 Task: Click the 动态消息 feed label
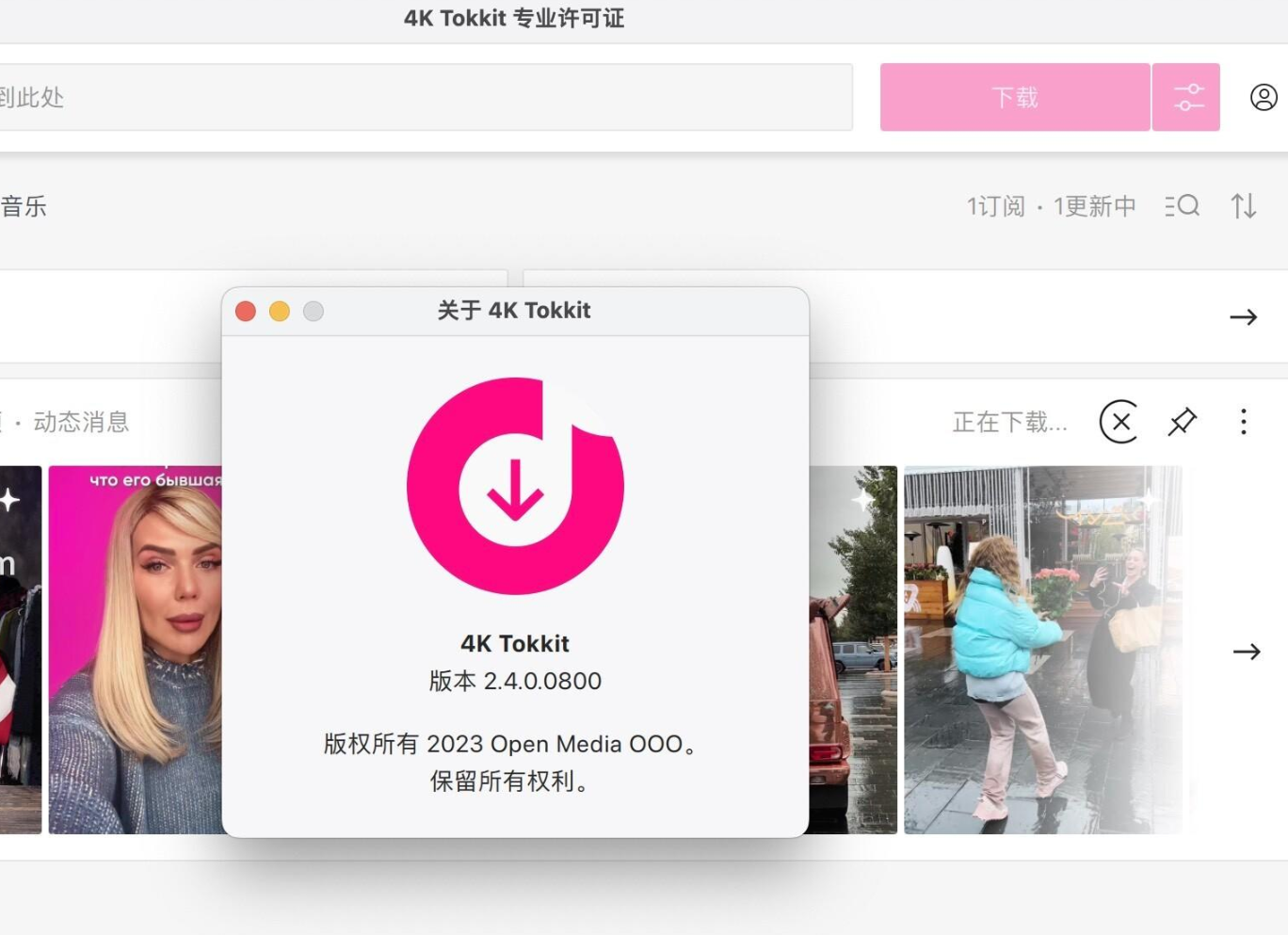[81, 422]
